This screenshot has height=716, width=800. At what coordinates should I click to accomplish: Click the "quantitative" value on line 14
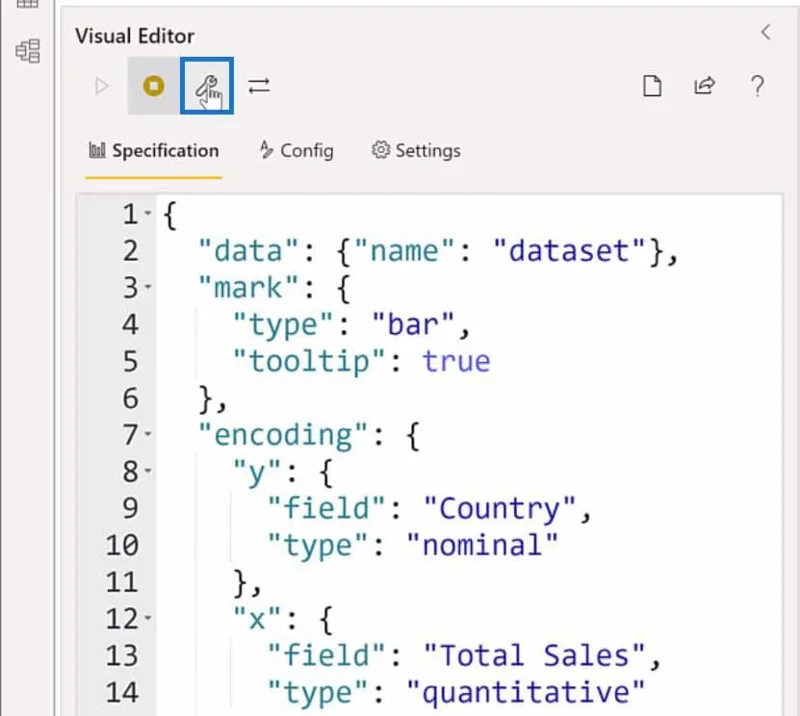526,693
